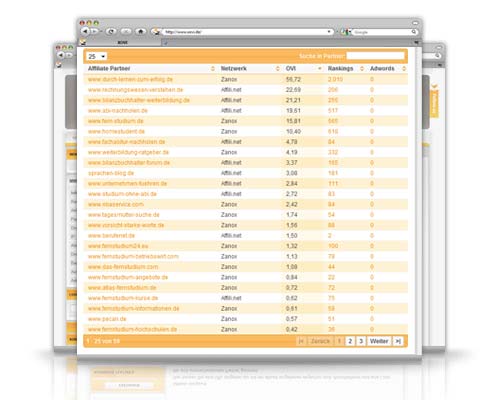Screen dimensions: 500x400
Task: Click the OVI value 56,72
Action: coord(293,79)
